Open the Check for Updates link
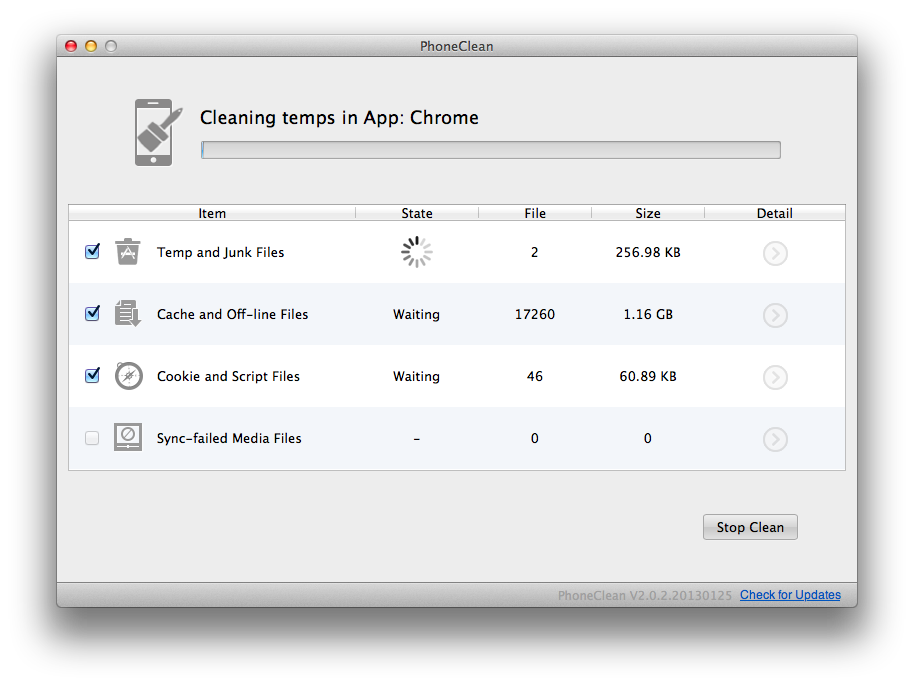The height and width of the screenshot is (686, 914). [790, 594]
